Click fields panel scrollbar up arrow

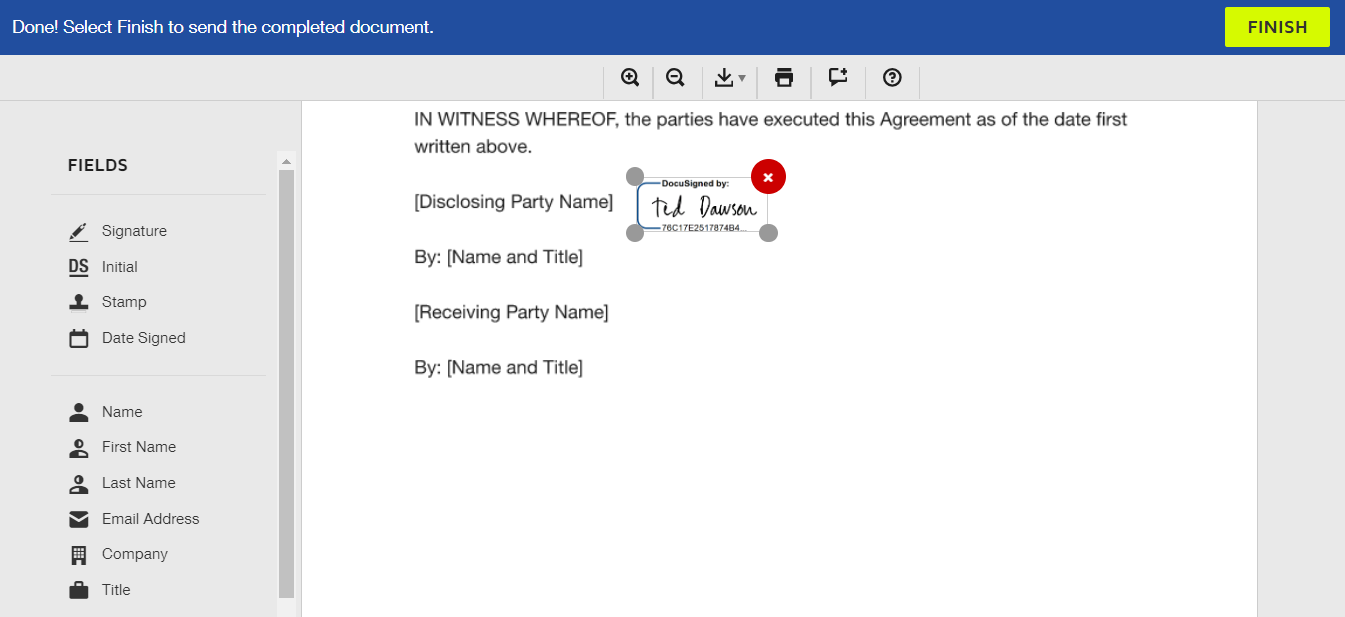286,161
